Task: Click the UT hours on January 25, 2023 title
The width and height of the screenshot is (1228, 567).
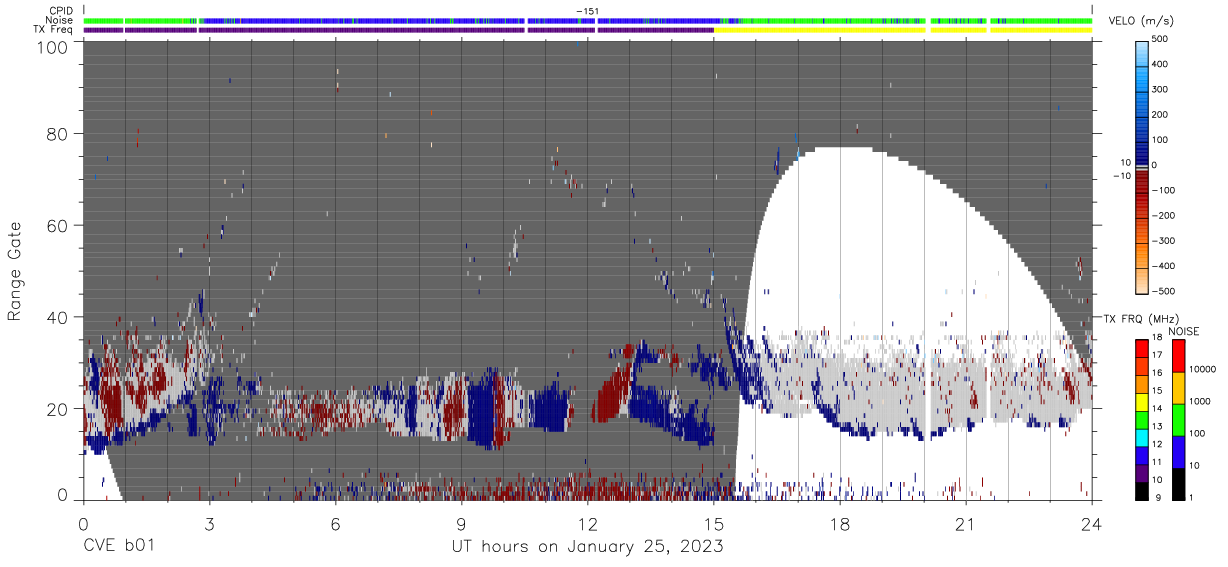Action: (x=586, y=547)
